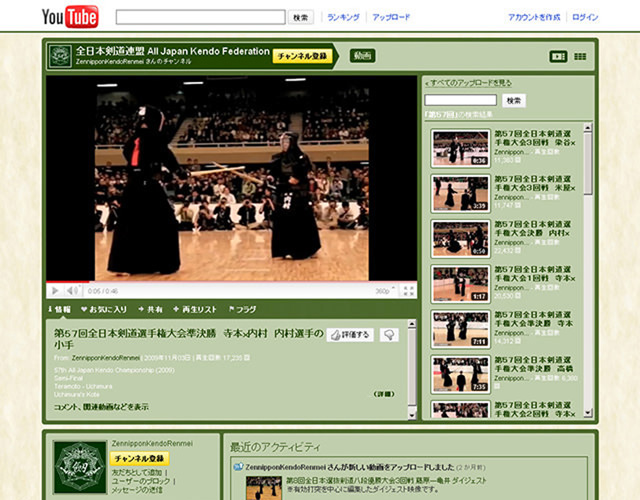Click the info panel scrollbar up arrow
Screen dimensions: 640x500
pyautogui.click(x=412, y=324)
